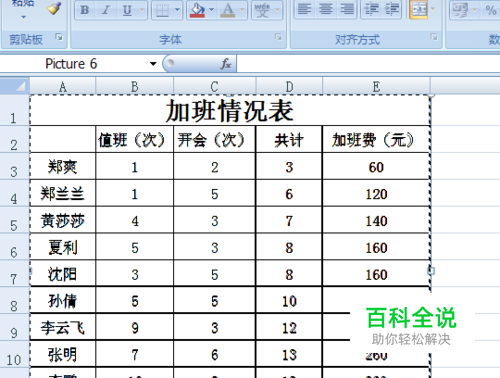Click the Name Box showing Picture 6
The width and height of the screenshot is (500, 378).
click(x=71, y=64)
